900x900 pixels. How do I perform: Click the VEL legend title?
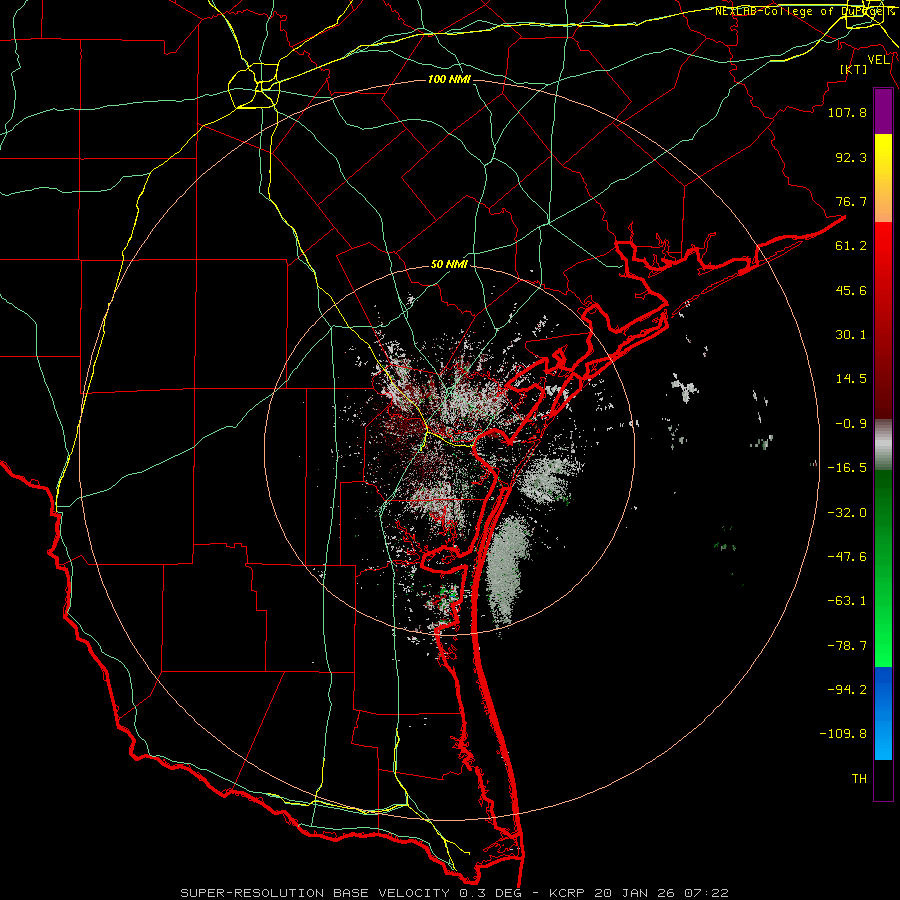pos(878,60)
